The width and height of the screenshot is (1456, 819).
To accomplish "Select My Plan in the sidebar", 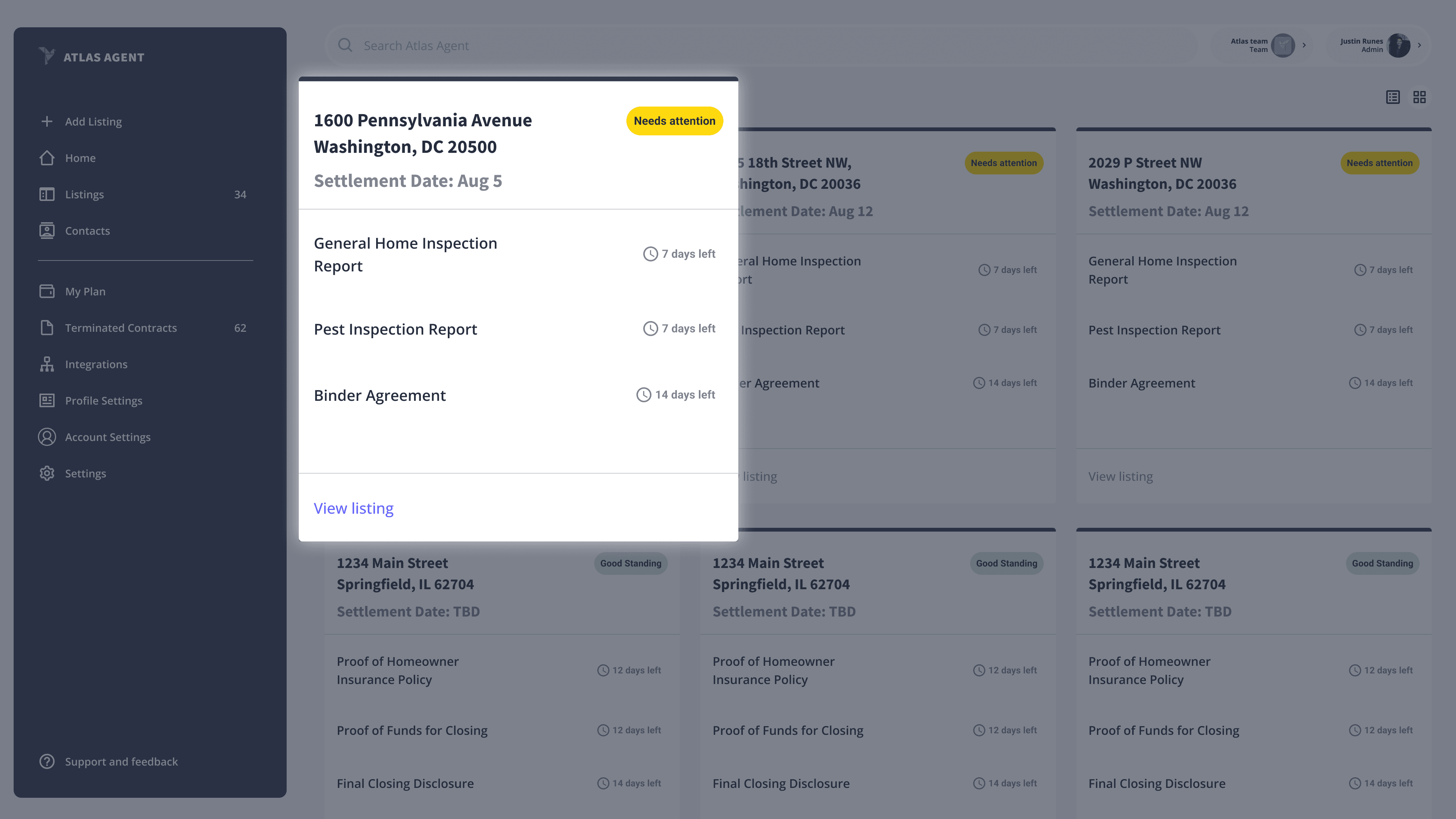I will pos(85,292).
